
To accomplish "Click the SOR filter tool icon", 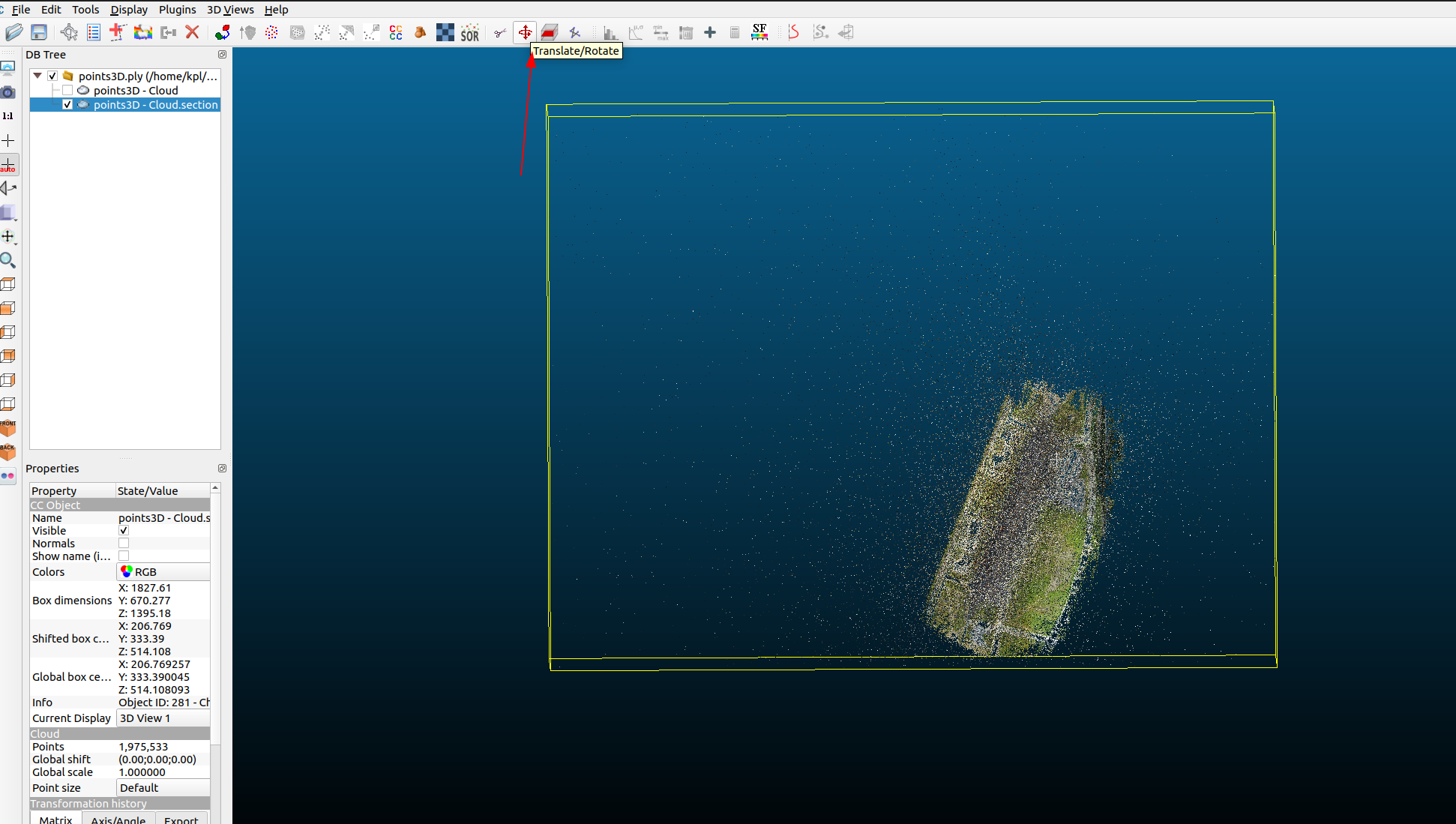I will (x=470, y=32).
